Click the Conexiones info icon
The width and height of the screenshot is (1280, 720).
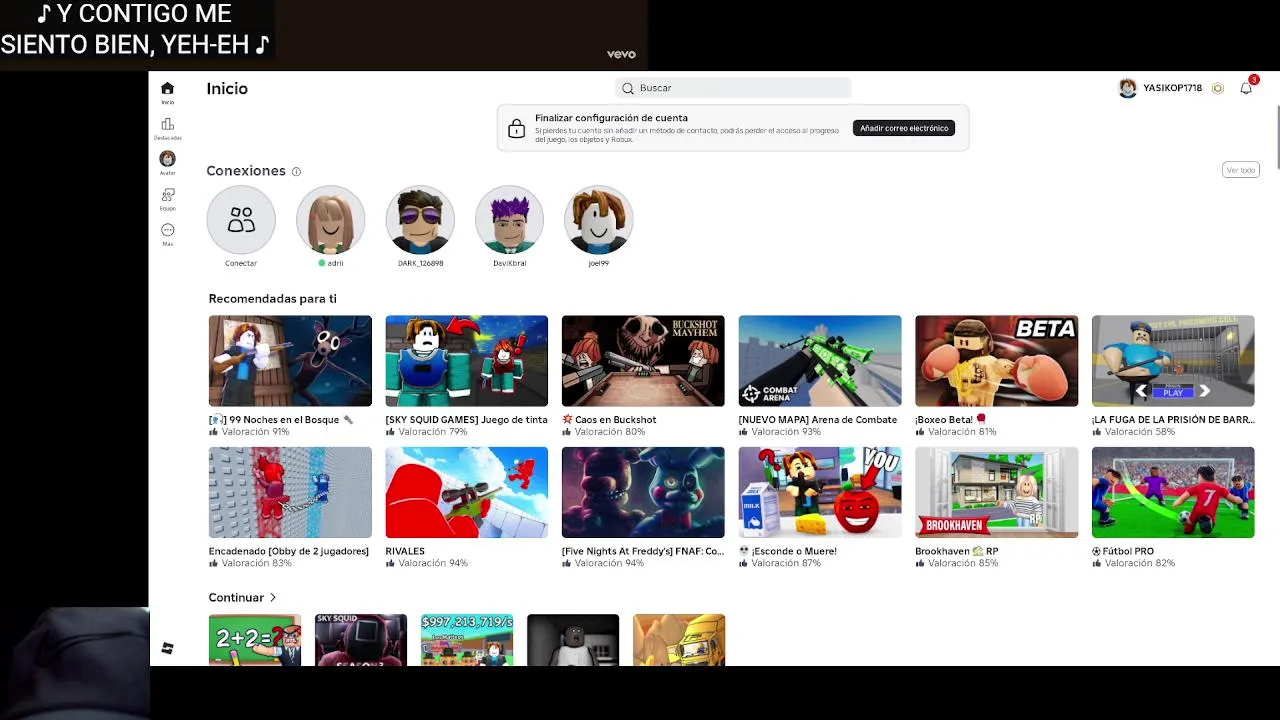click(x=296, y=172)
